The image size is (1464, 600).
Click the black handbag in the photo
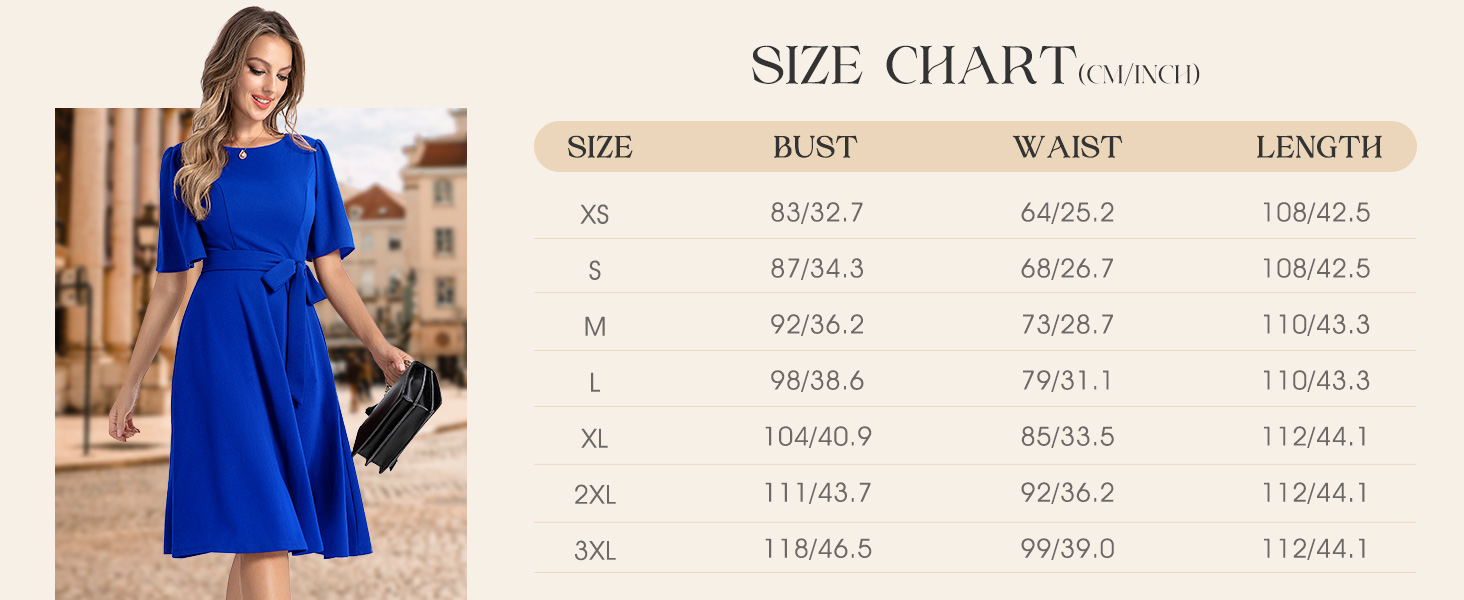click(397, 415)
